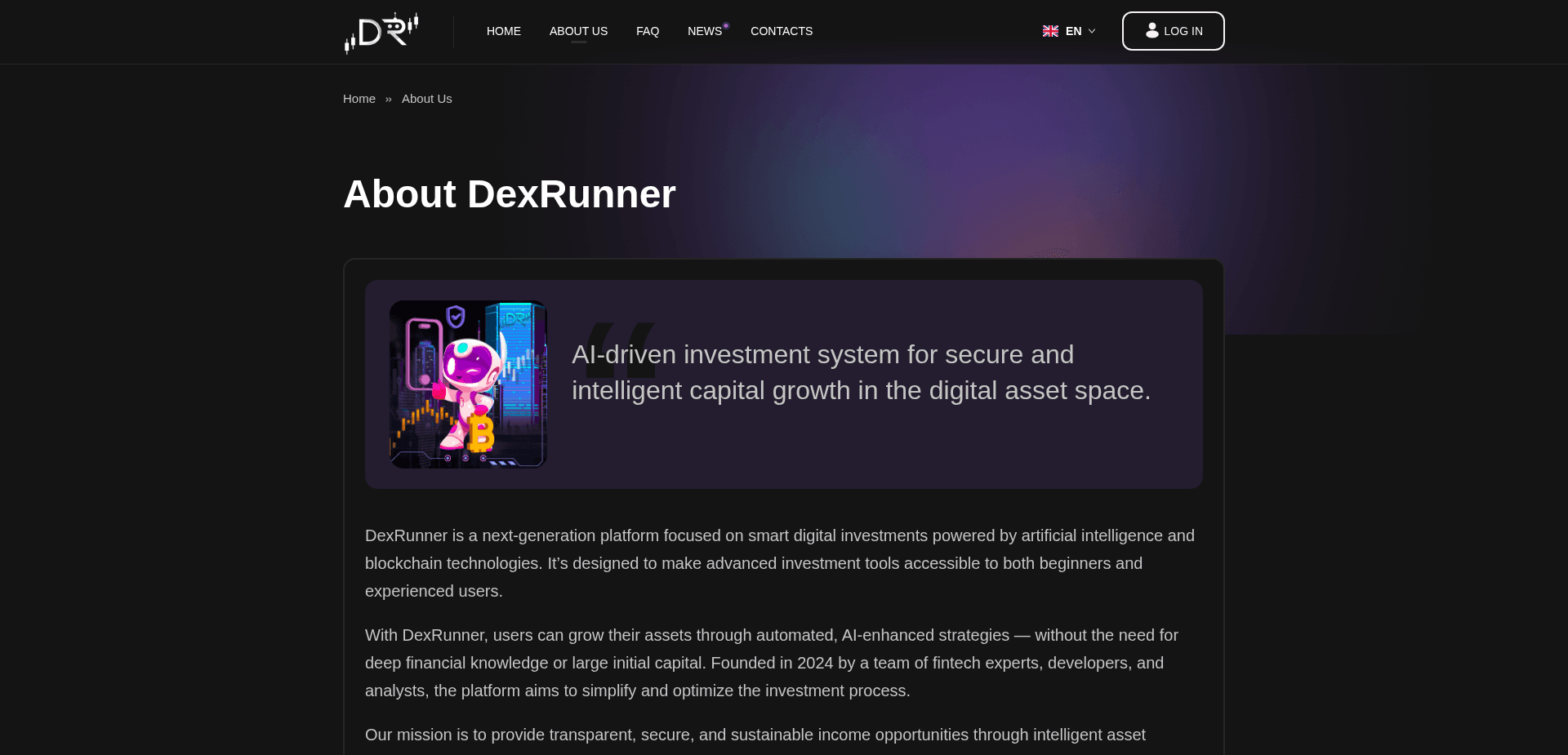Open the NEWS section
1568x755 pixels.
click(705, 31)
